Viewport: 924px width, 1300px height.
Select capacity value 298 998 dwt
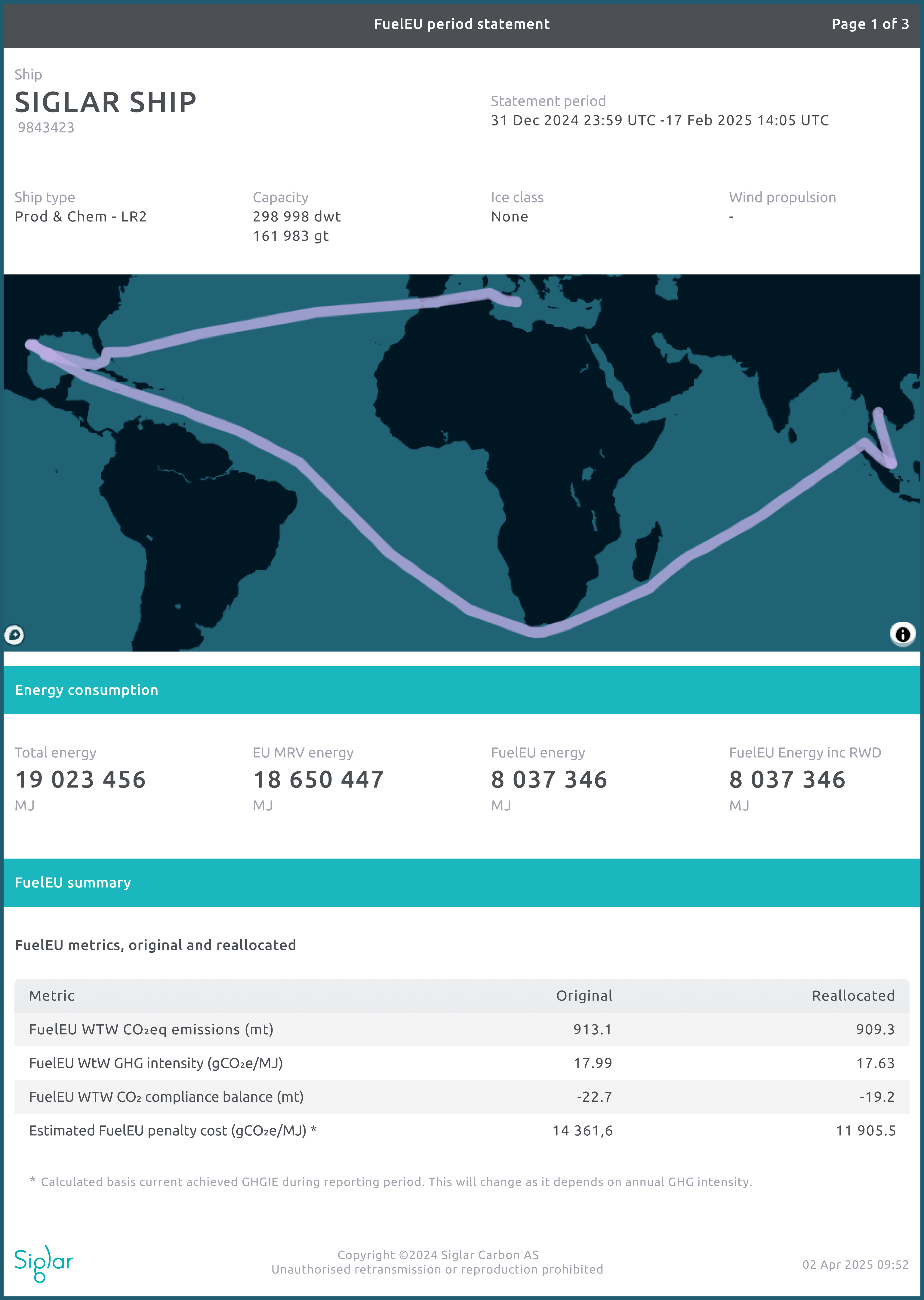tap(297, 216)
